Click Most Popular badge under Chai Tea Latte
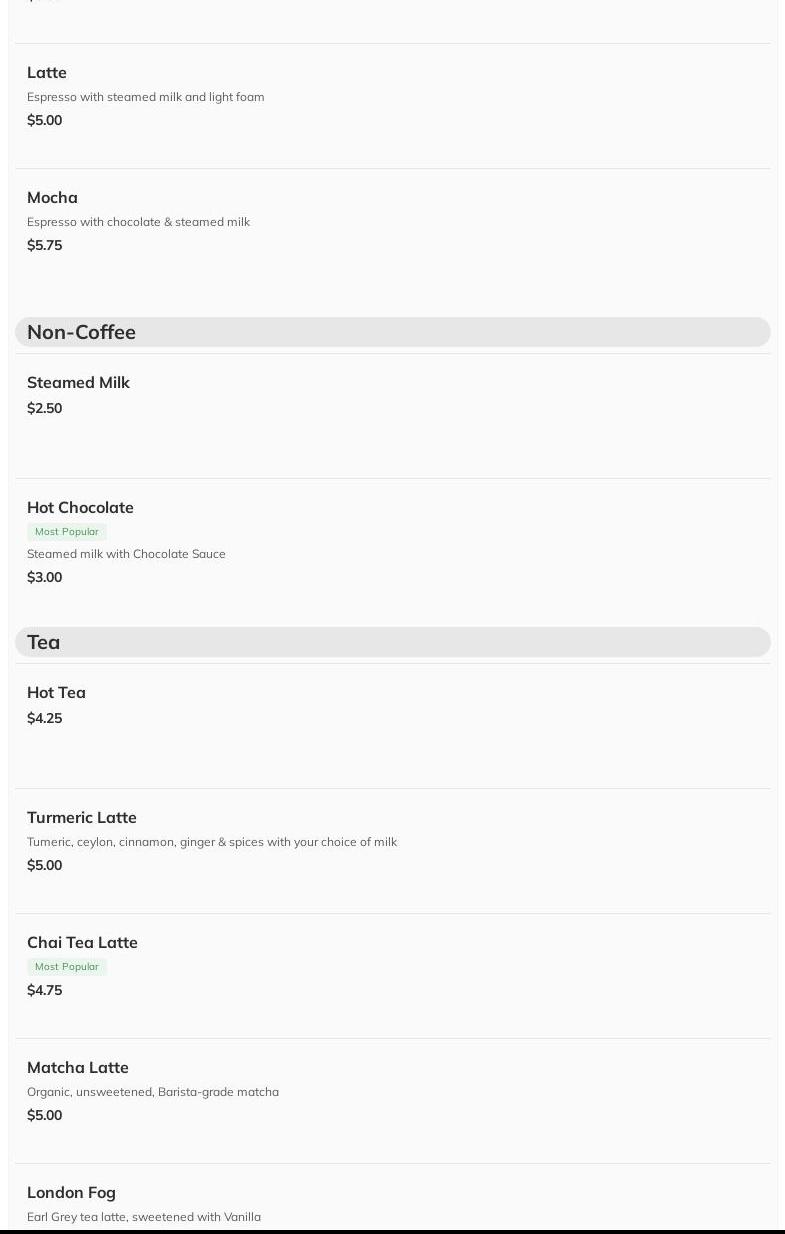 67,967
